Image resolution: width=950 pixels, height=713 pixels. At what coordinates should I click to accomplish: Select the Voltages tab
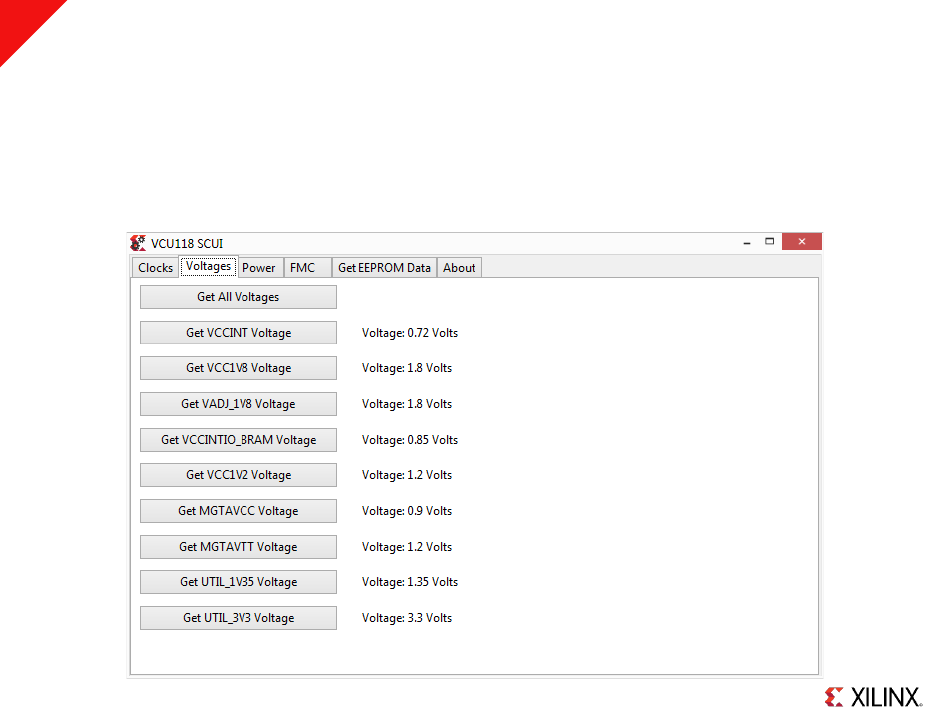pos(208,266)
